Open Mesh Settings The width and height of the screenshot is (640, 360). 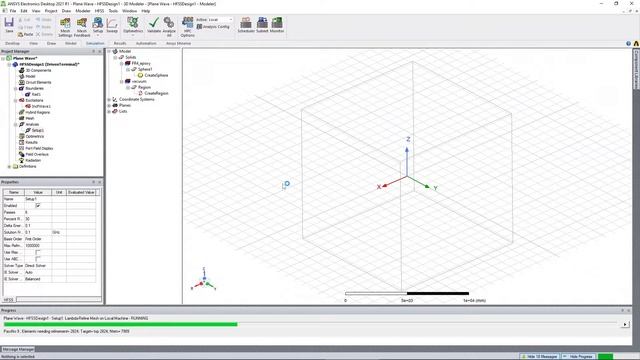click(65, 27)
